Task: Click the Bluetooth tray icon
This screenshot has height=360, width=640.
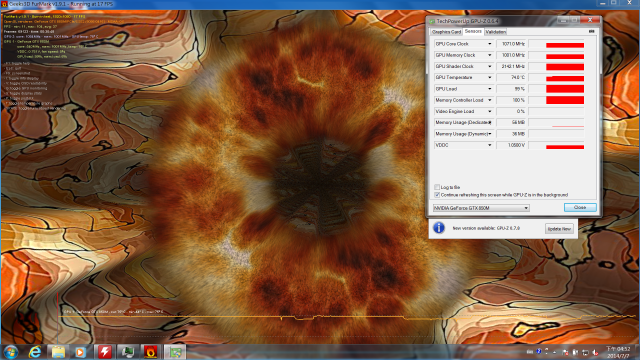Action: tap(539, 352)
